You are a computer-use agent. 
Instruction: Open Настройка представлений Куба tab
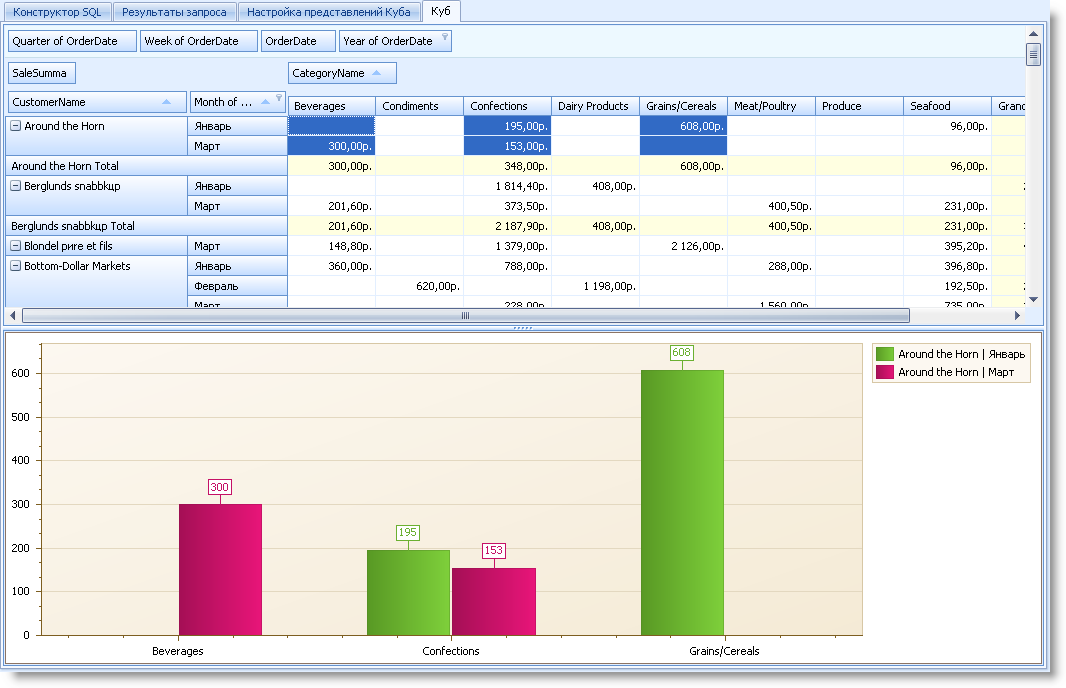(x=328, y=13)
